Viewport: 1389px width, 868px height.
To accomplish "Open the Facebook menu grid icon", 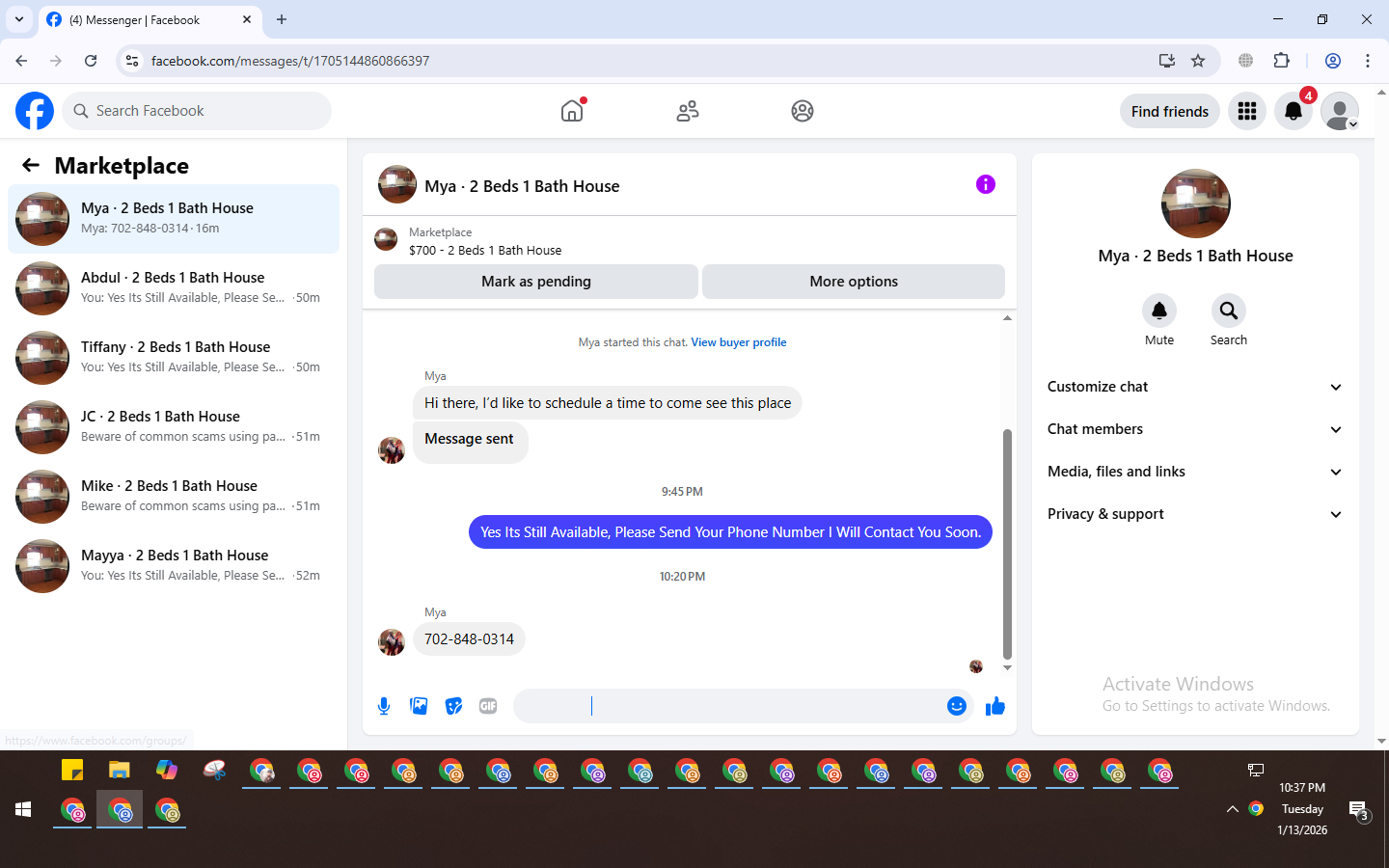I will 1247,111.
